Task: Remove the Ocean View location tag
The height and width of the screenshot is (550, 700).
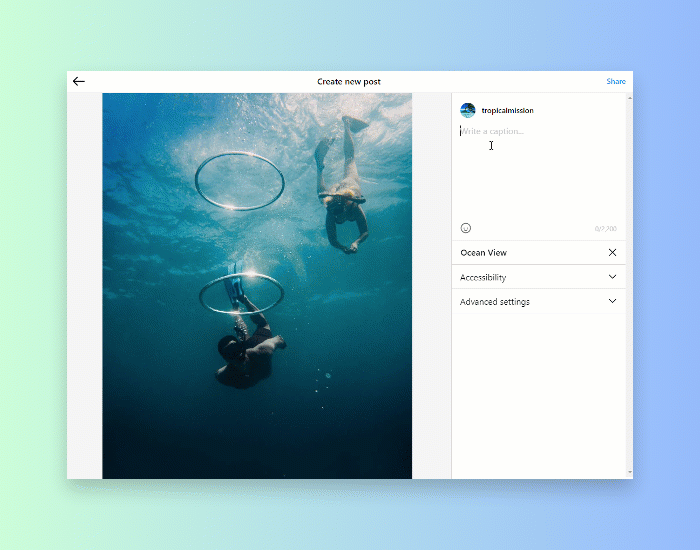Action: tap(612, 253)
